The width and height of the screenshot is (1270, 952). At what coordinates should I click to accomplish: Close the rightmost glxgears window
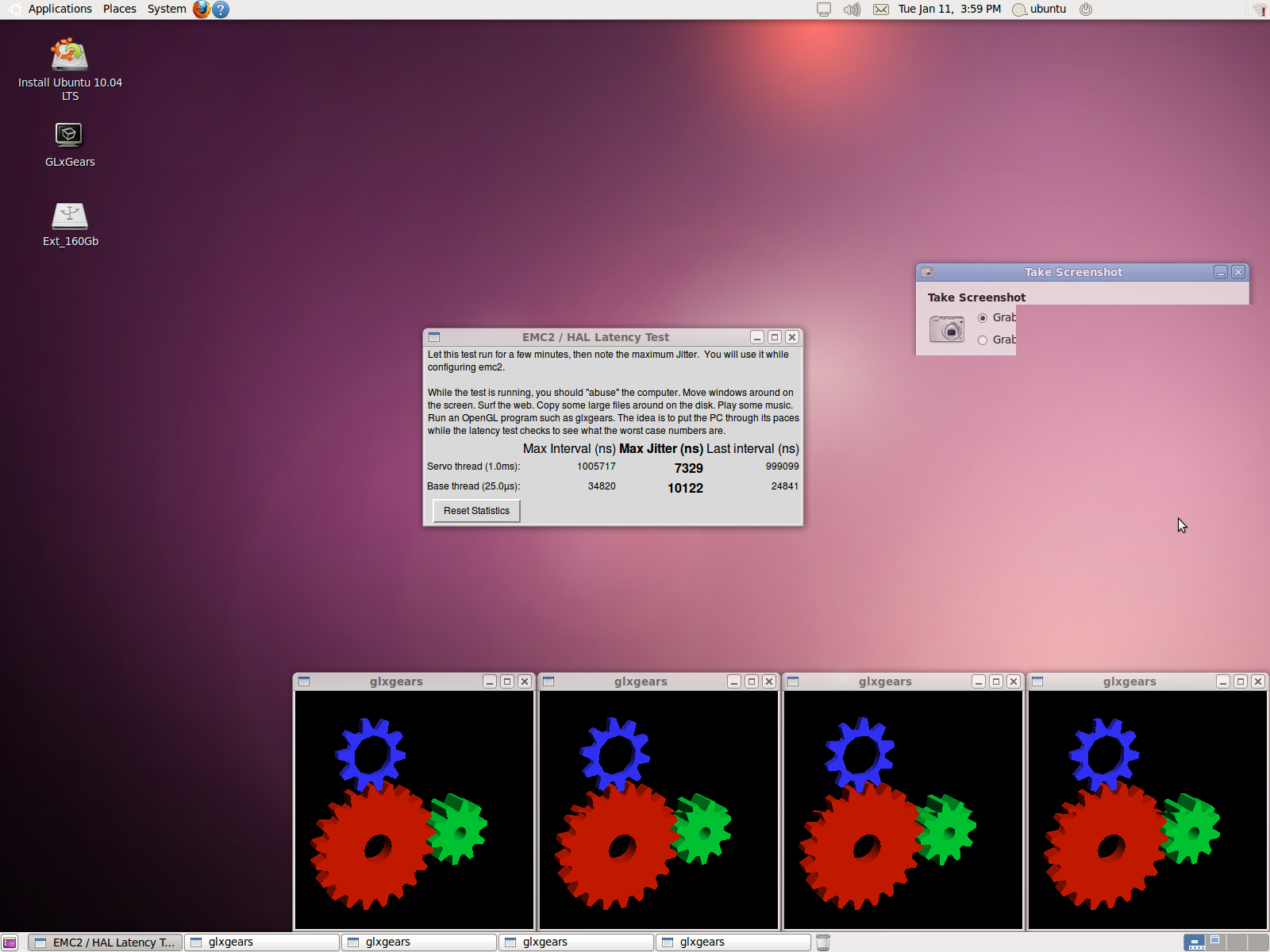pos(1258,681)
